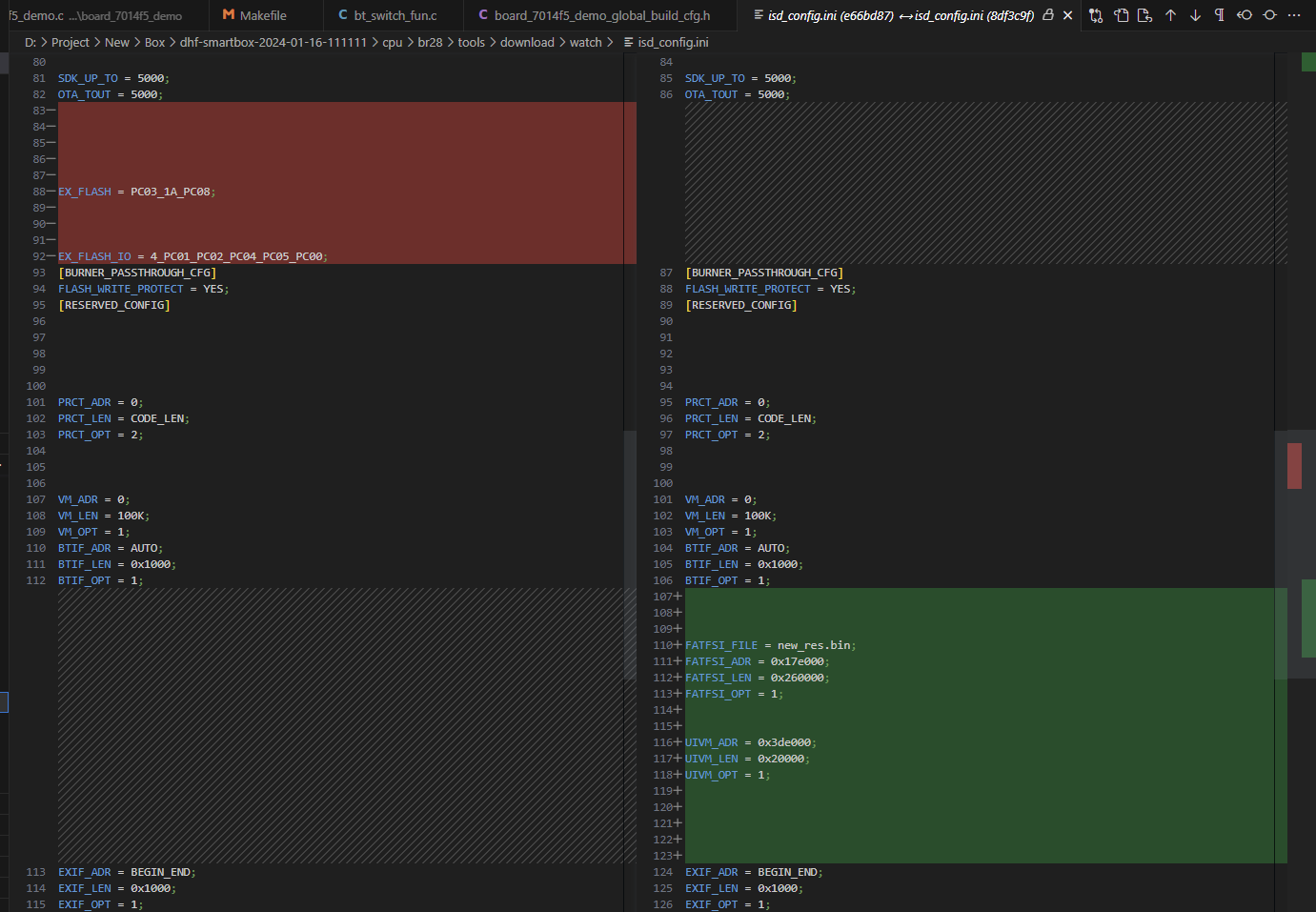Click the removed line EX_FLASH_IO in the left pane
The width and height of the screenshot is (1316, 912).
[193, 256]
